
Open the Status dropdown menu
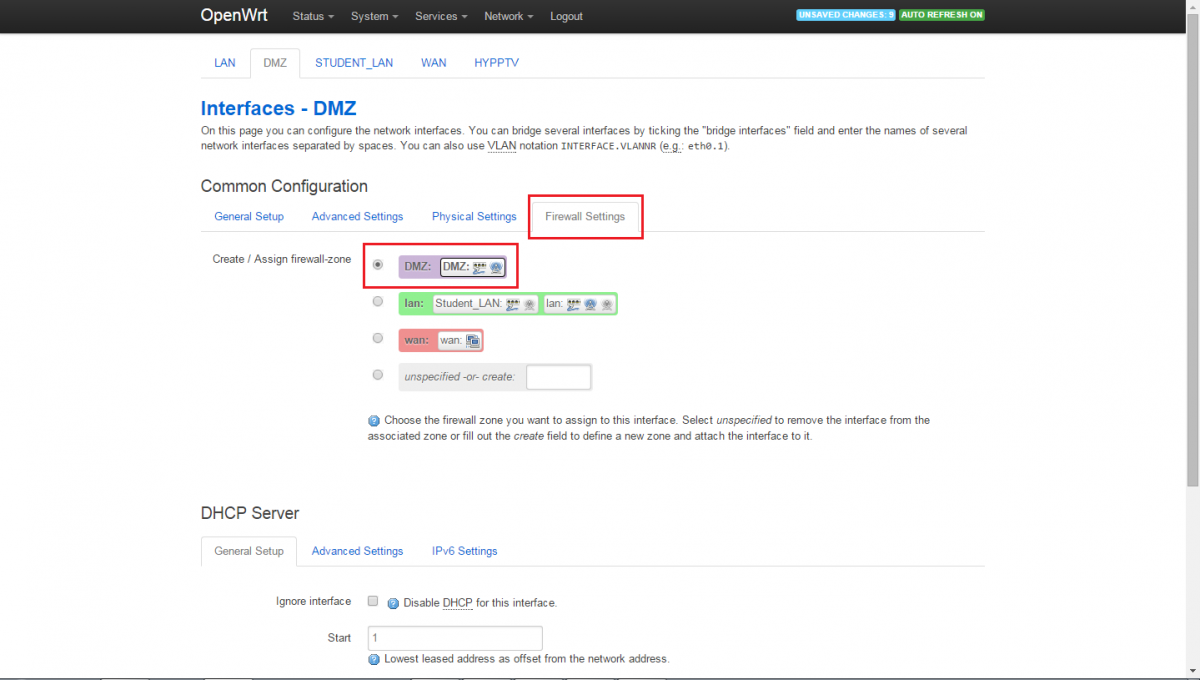313,16
